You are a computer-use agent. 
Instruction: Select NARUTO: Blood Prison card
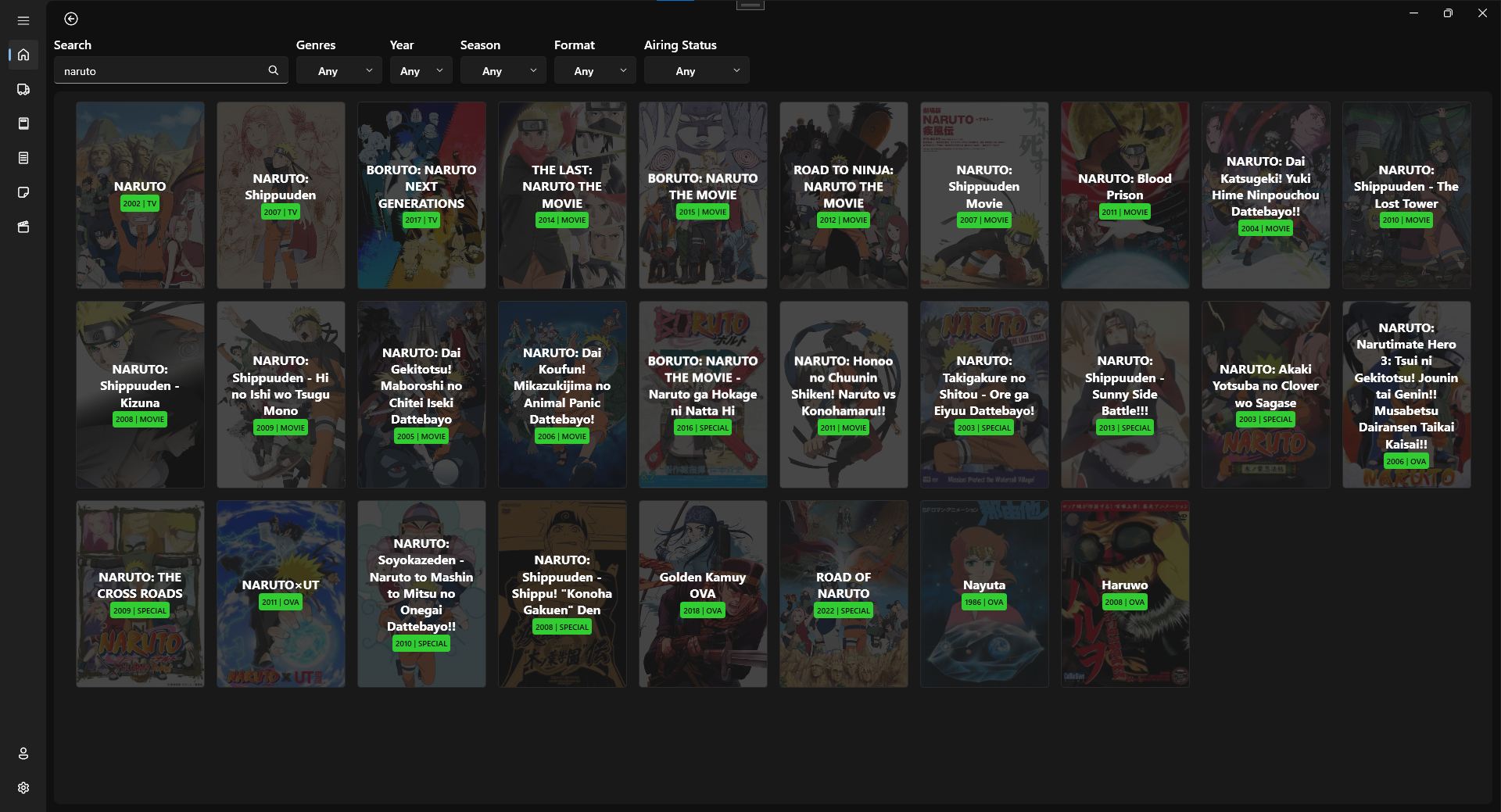pyautogui.click(x=1125, y=195)
